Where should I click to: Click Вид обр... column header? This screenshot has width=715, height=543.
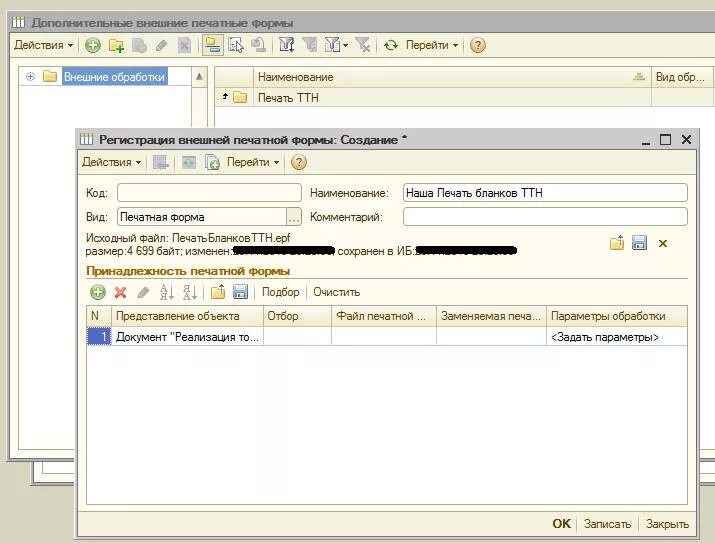coord(683,77)
